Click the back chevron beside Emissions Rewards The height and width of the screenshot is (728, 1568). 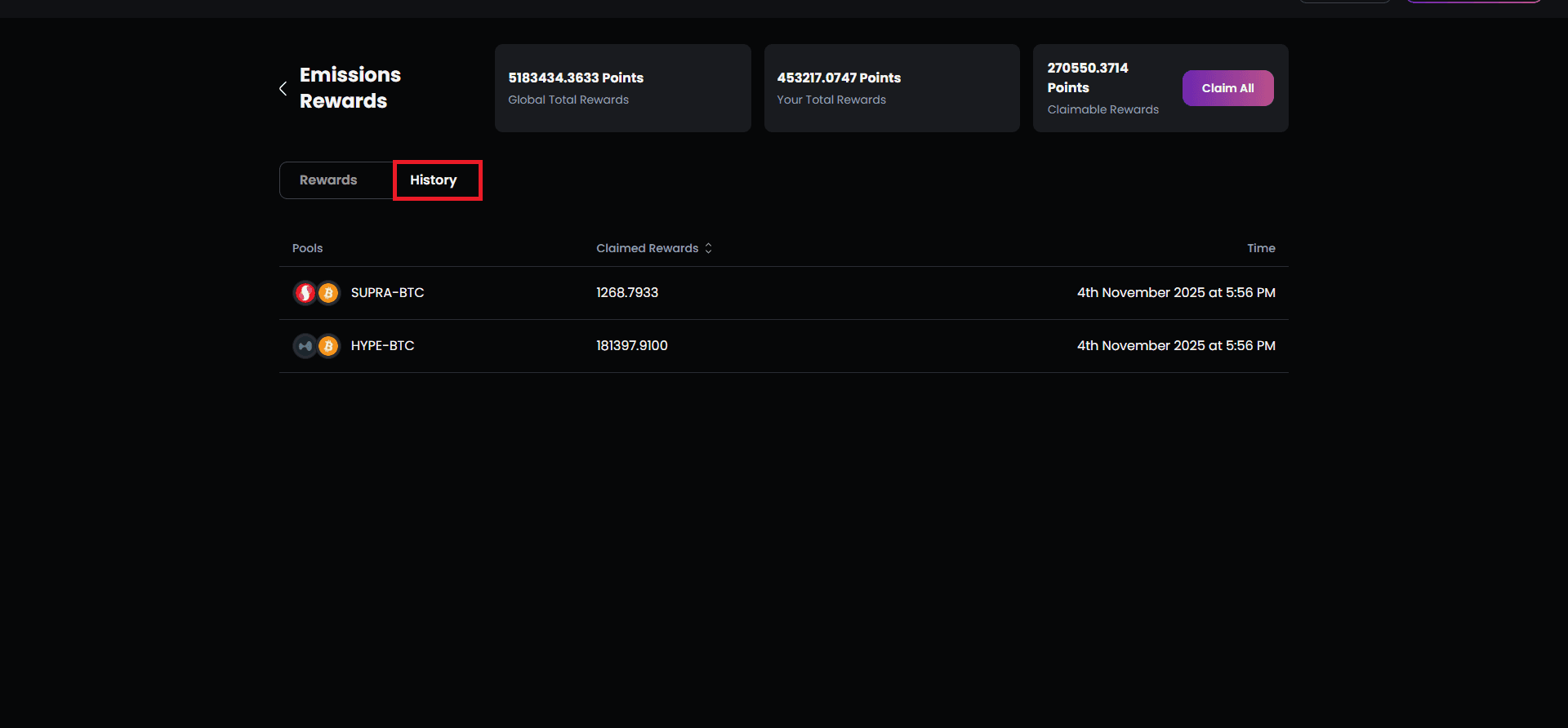283,88
